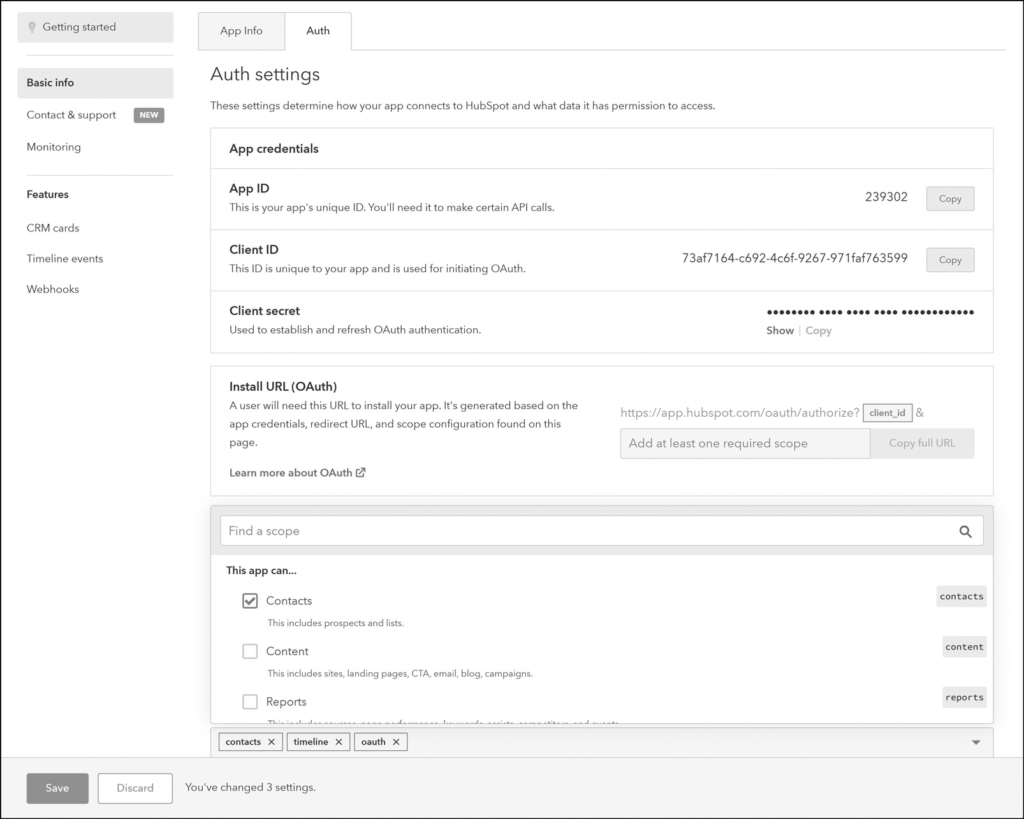The height and width of the screenshot is (819, 1024).
Task: Select Timeline events in the sidebar
Action: tap(64, 258)
